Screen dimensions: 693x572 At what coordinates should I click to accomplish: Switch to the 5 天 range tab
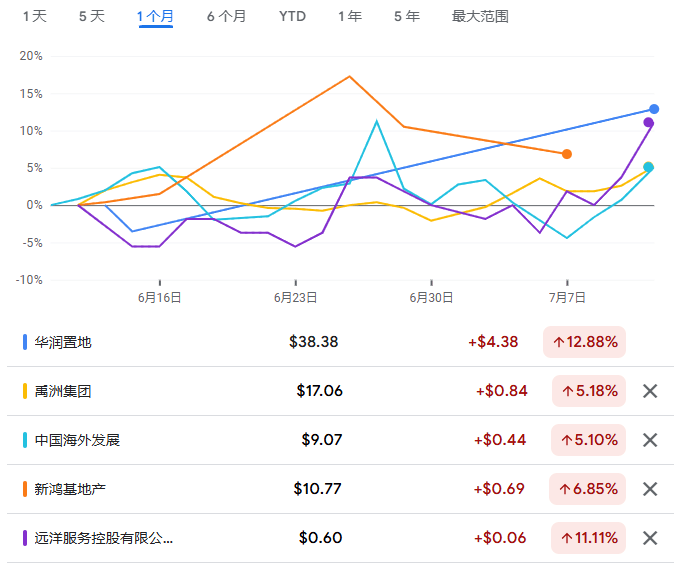coord(91,16)
